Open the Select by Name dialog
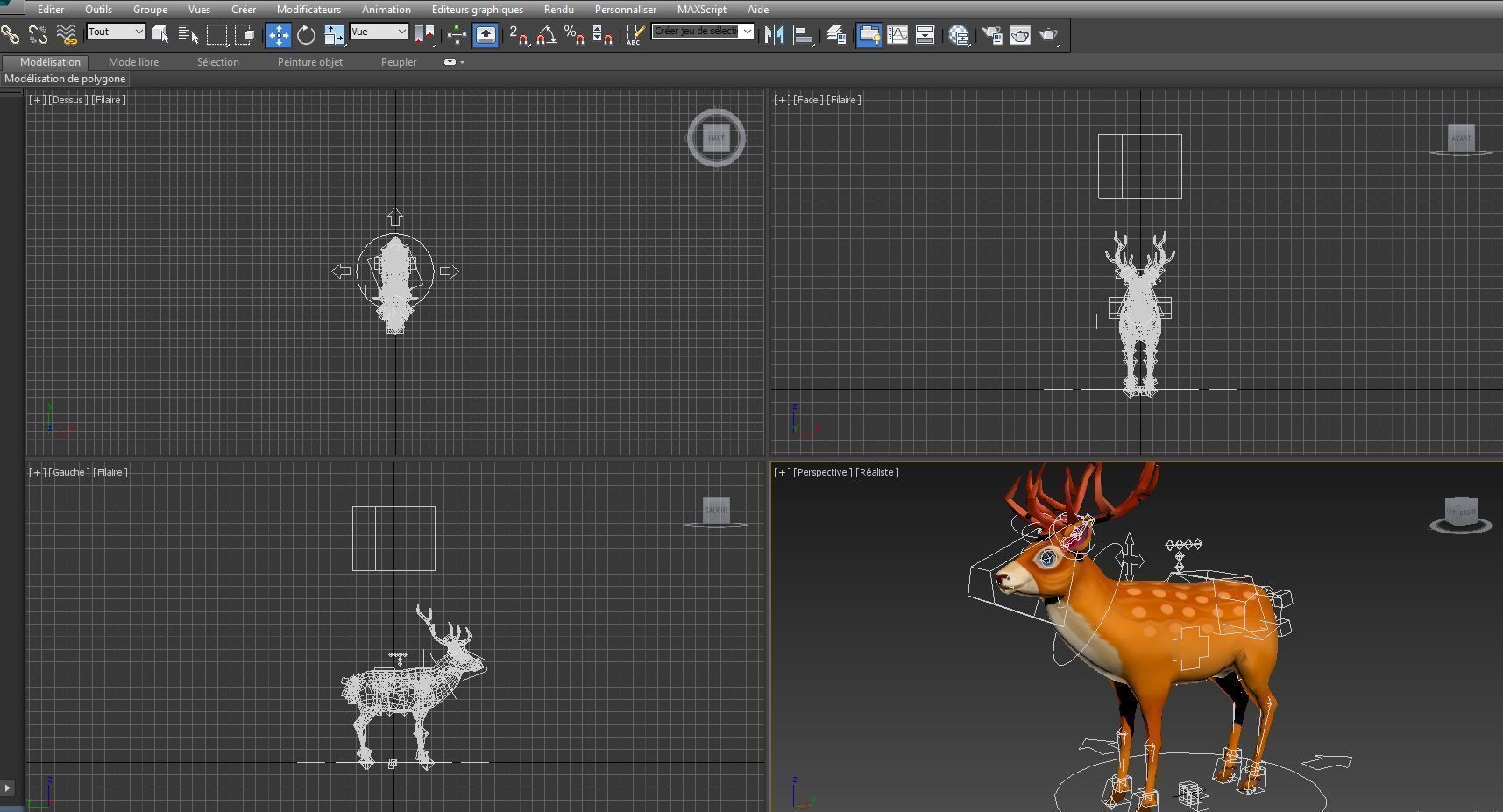1503x812 pixels. pos(188,35)
